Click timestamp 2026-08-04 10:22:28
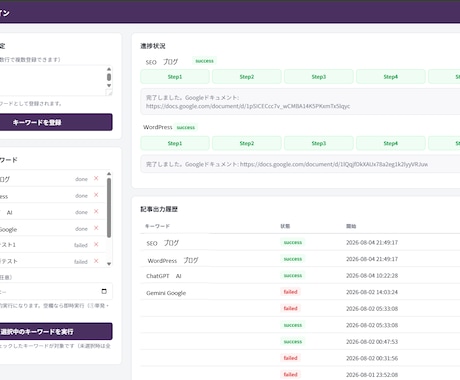 click(x=372, y=276)
